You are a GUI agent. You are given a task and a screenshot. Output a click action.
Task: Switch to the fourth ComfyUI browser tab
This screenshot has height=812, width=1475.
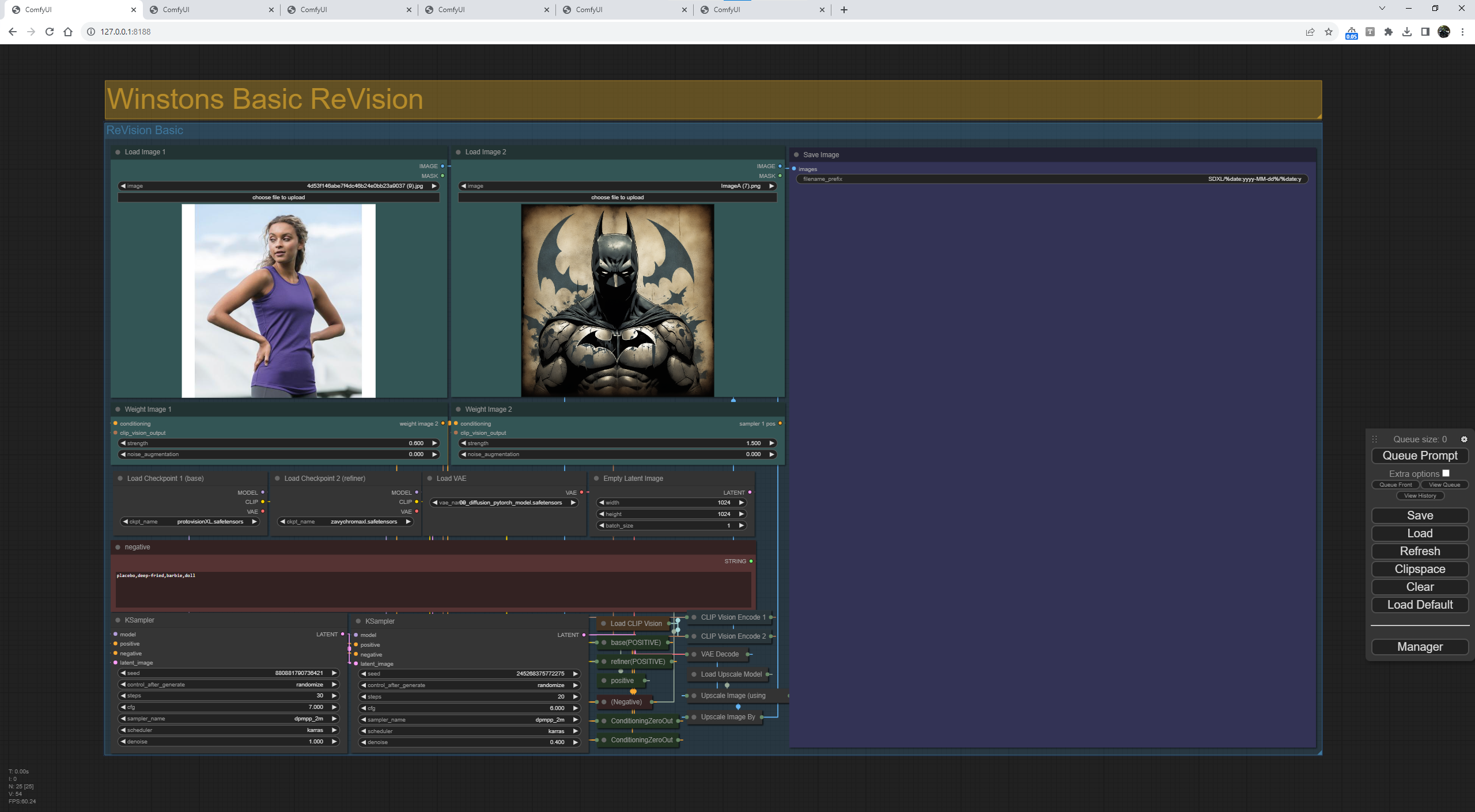[x=486, y=10]
